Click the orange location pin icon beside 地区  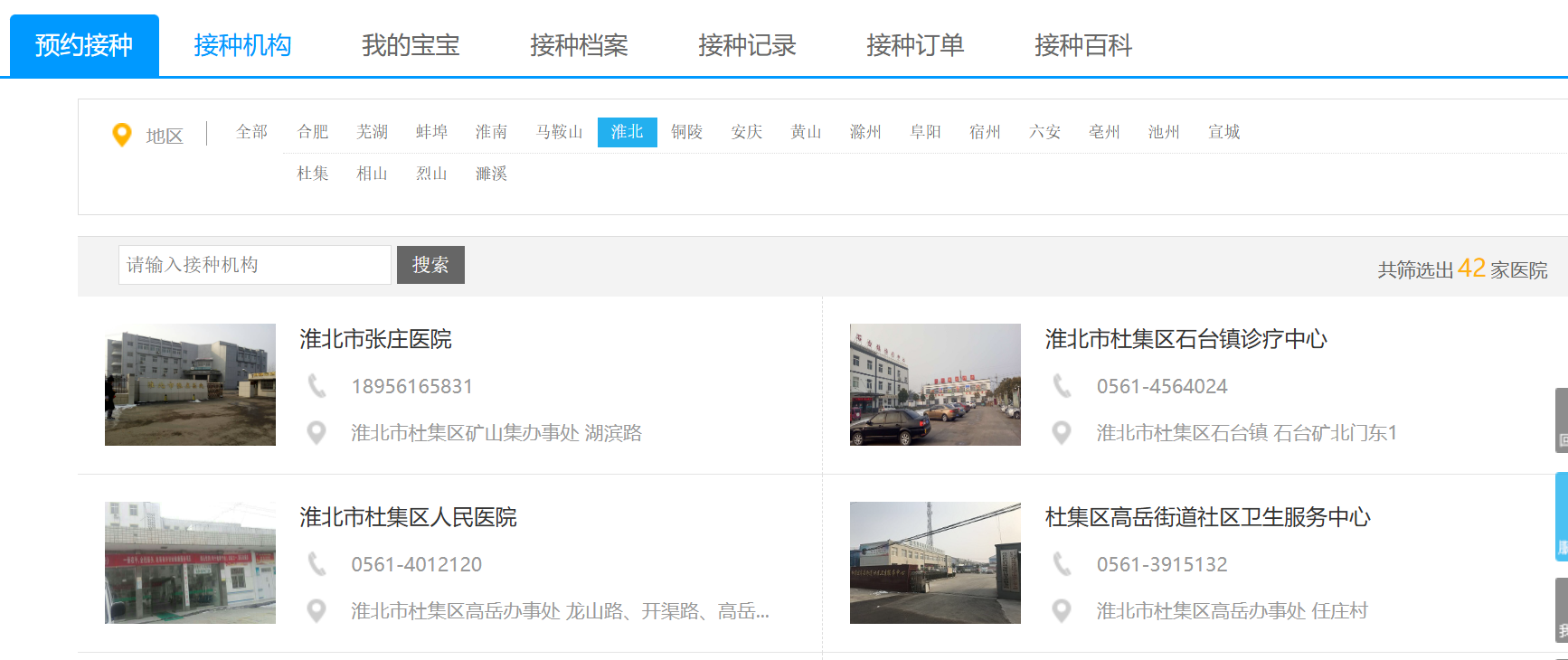pyautogui.click(x=121, y=135)
